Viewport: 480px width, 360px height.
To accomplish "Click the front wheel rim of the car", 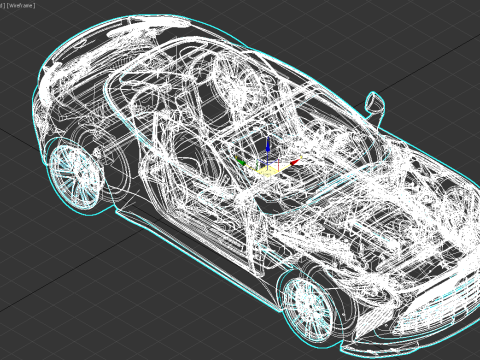I will tap(307, 309).
